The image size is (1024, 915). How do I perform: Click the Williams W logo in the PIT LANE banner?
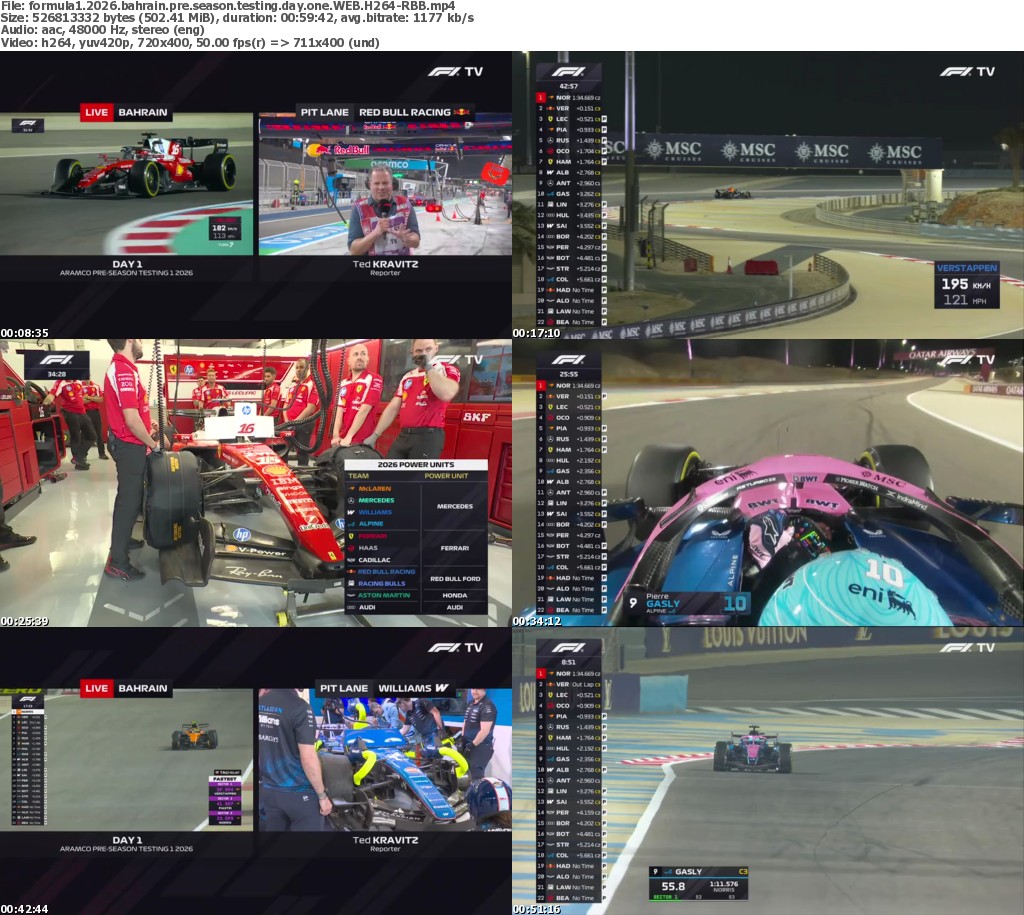tap(441, 688)
